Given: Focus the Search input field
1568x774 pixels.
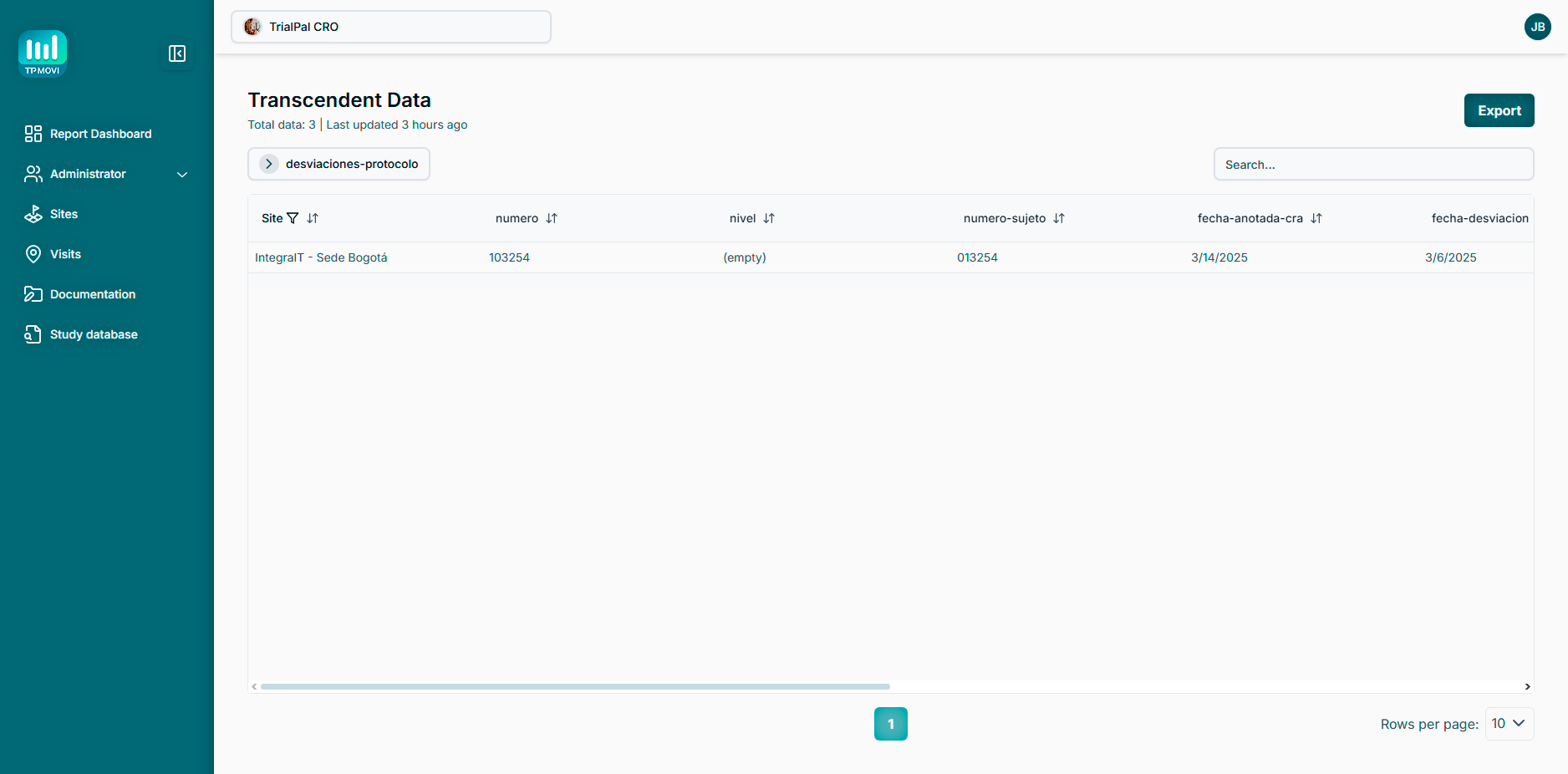Looking at the screenshot, I should click(x=1372, y=165).
